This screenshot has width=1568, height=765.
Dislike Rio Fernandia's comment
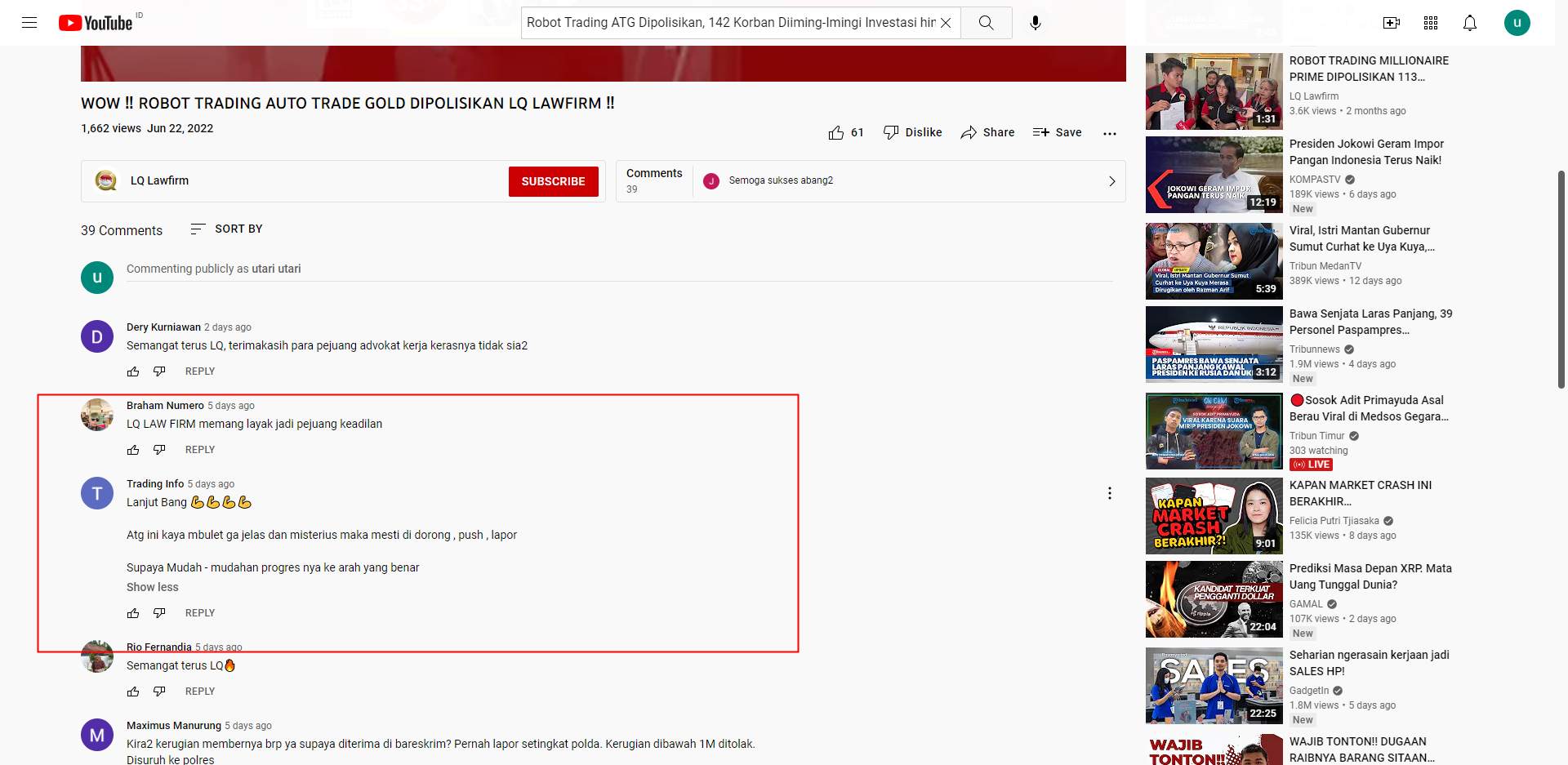(159, 692)
